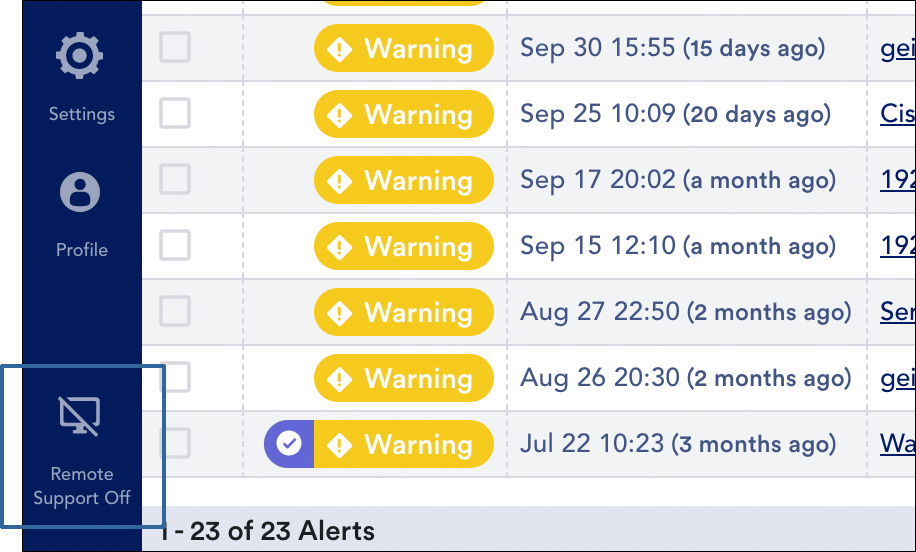
Task: Click the Remote Support Off monitor icon
Action: pos(79,416)
